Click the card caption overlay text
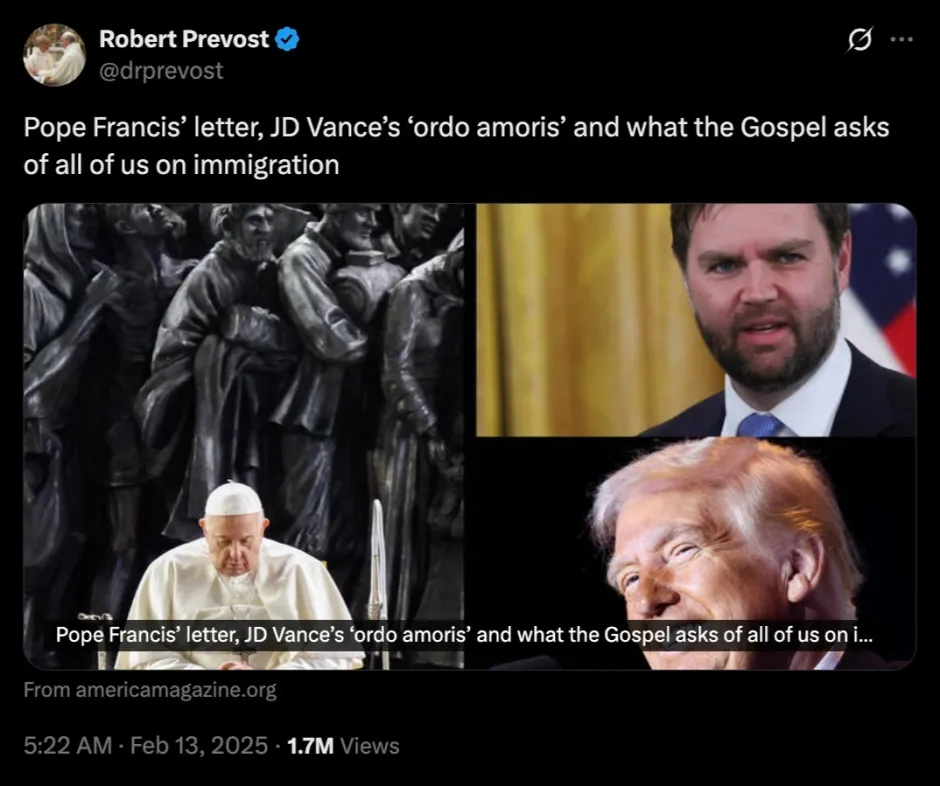The width and height of the screenshot is (940, 786). click(464, 635)
